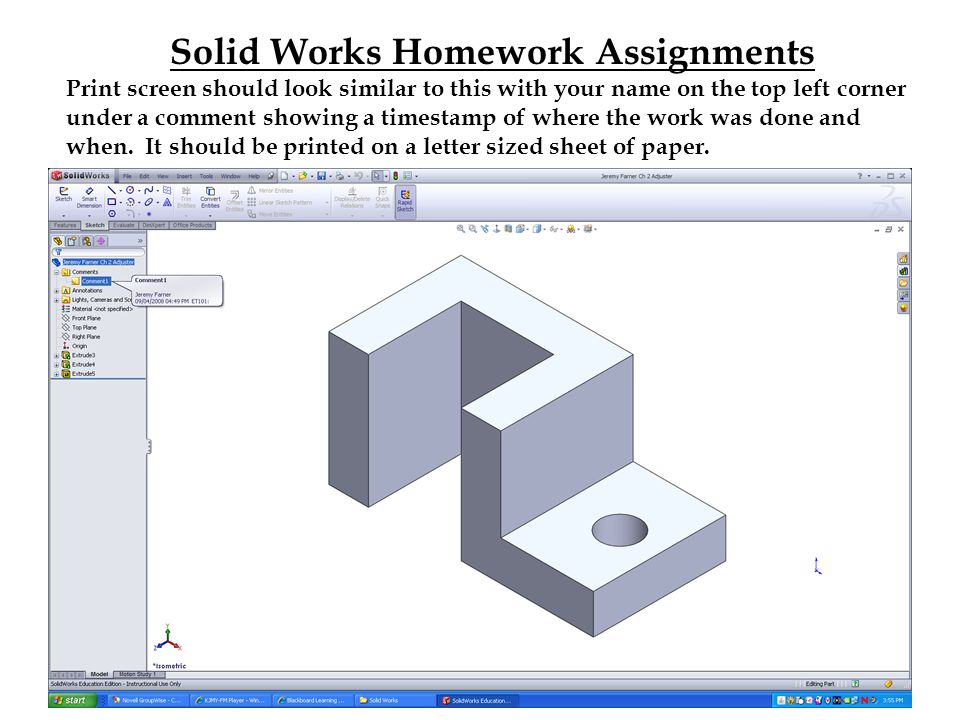Screen dimensions: 960x720
Task: Select the Spline sketch tool
Action: (148, 190)
